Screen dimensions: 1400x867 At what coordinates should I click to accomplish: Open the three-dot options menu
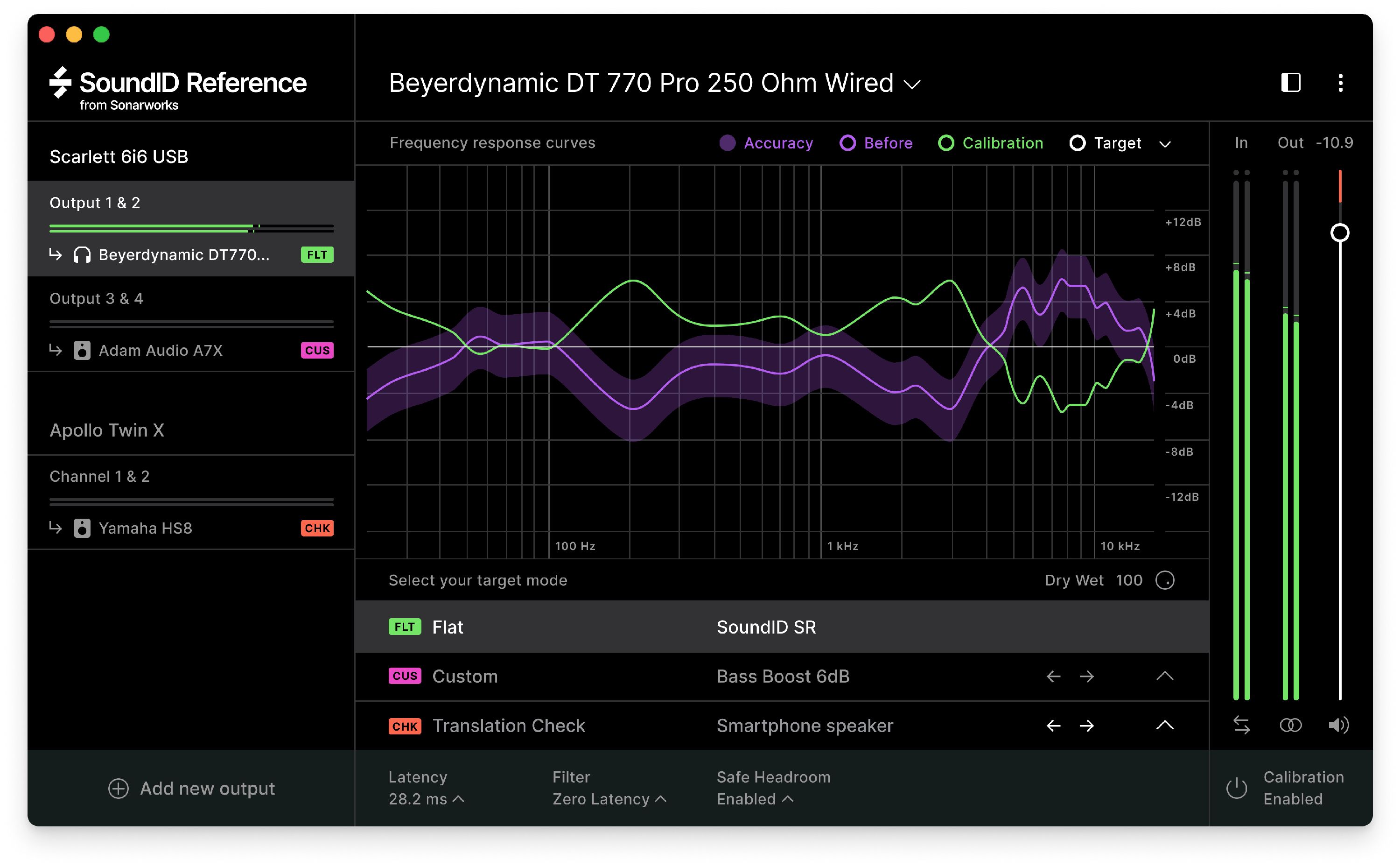[1340, 83]
